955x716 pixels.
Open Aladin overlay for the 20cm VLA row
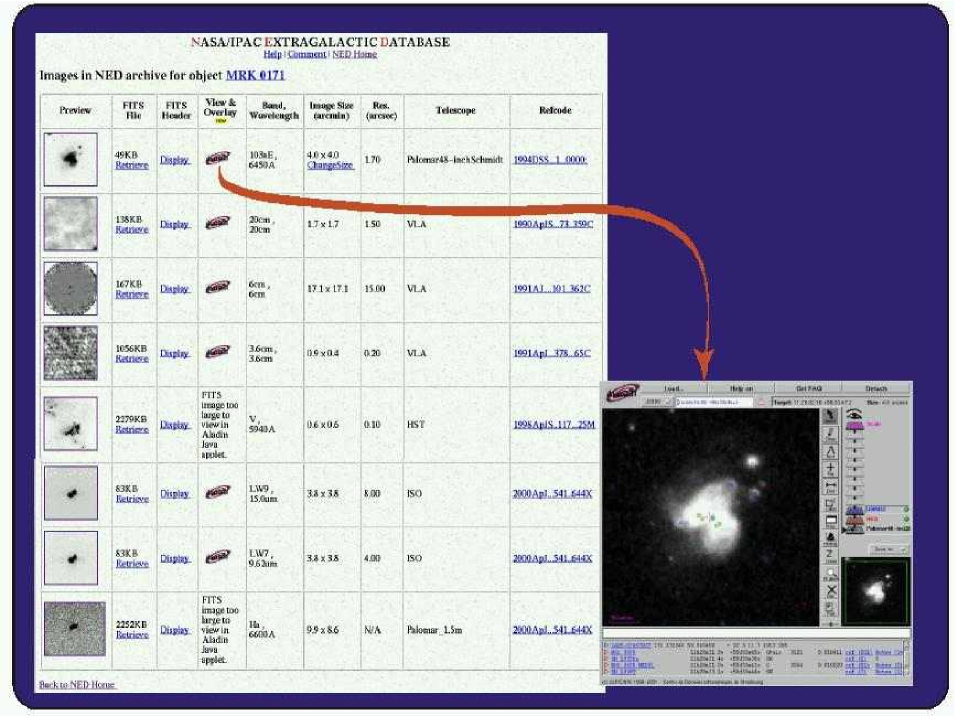click(x=217, y=223)
